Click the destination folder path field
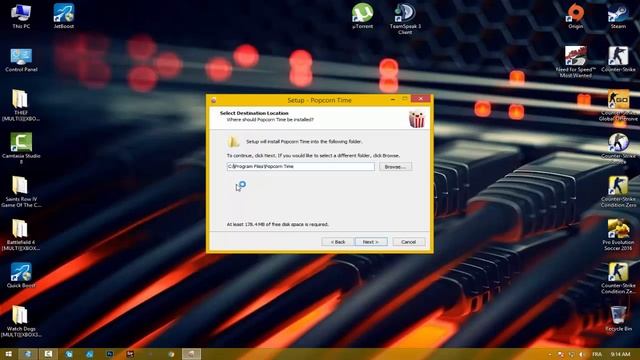The width and height of the screenshot is (640, 360). (x=300, y=167)
